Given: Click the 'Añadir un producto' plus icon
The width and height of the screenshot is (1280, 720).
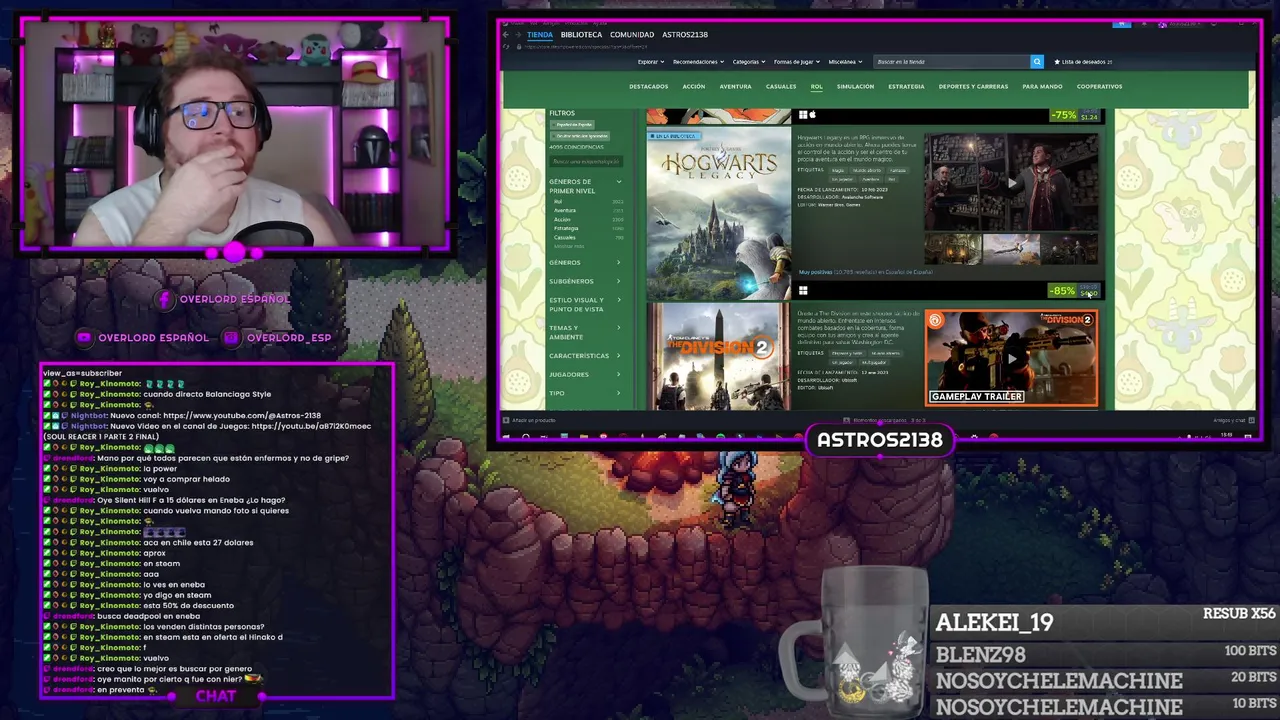Looking at the screenshot, I should pos(506,420).
